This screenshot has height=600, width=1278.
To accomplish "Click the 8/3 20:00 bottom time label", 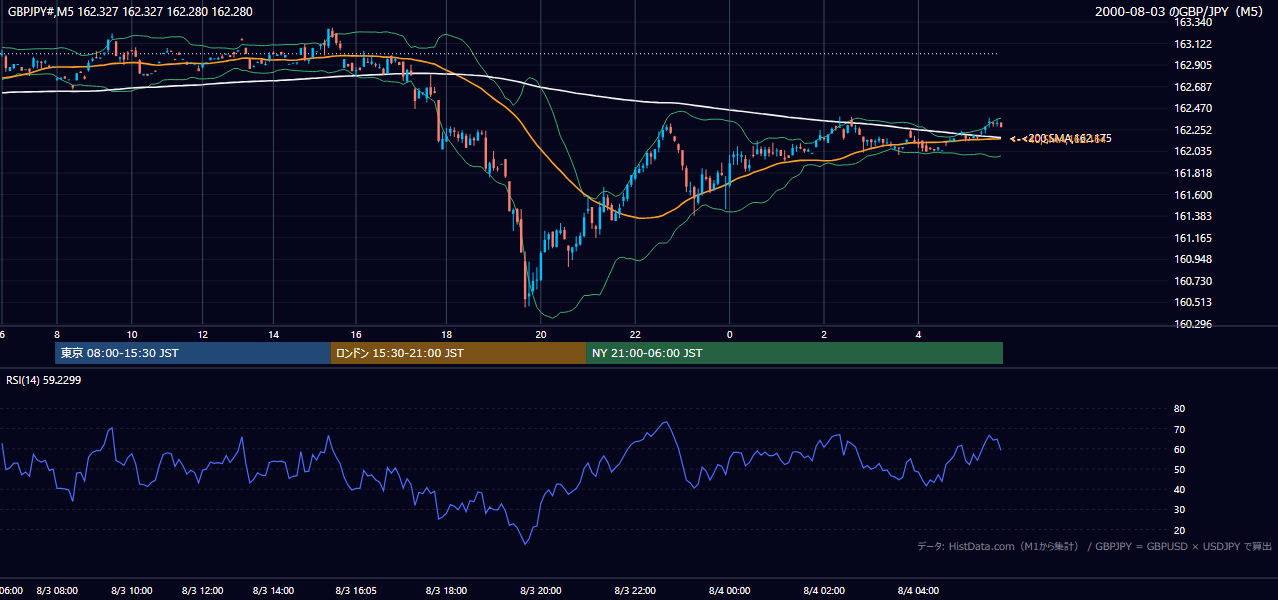I will point(540,590).
